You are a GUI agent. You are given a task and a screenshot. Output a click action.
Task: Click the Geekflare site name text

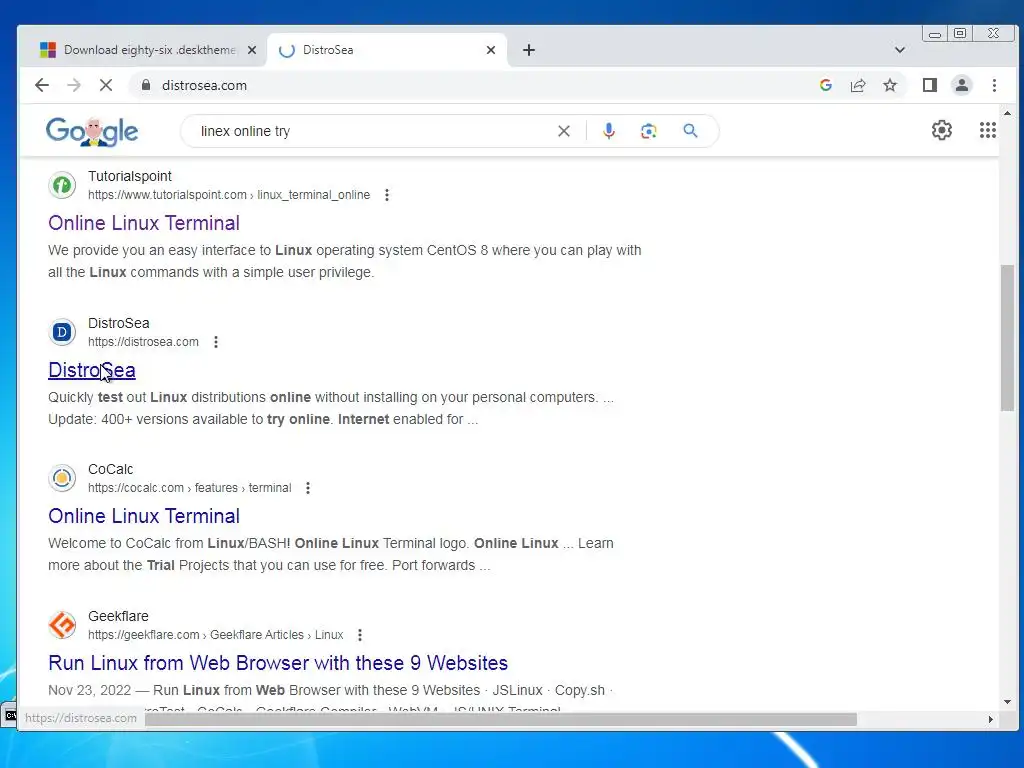[118, 616]
